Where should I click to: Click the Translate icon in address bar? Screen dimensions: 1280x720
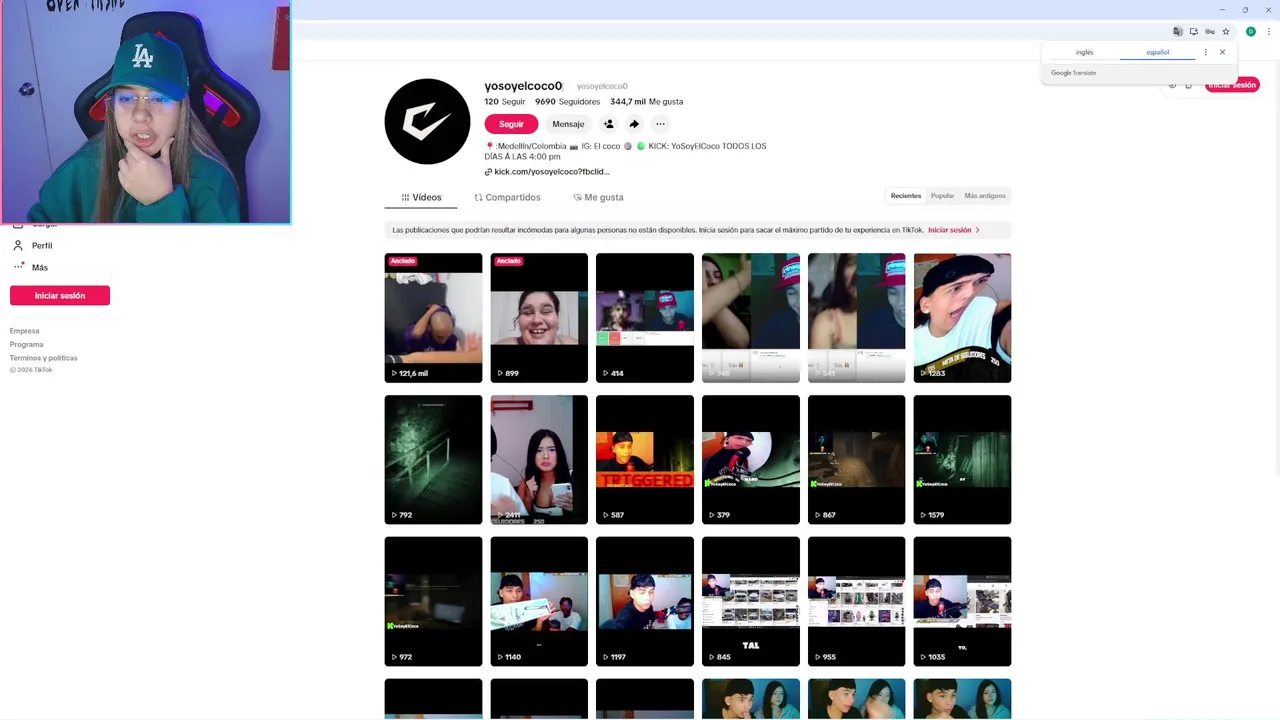click(x=1178, y=32)
